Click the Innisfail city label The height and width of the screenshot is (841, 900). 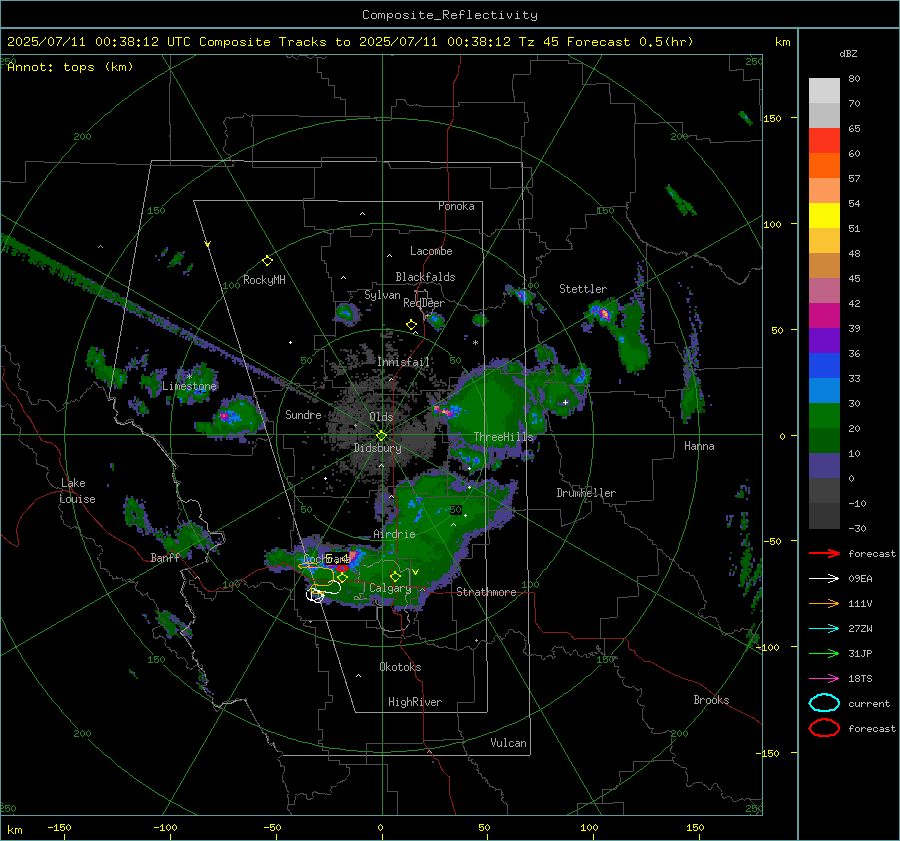(x=403, y=362)
